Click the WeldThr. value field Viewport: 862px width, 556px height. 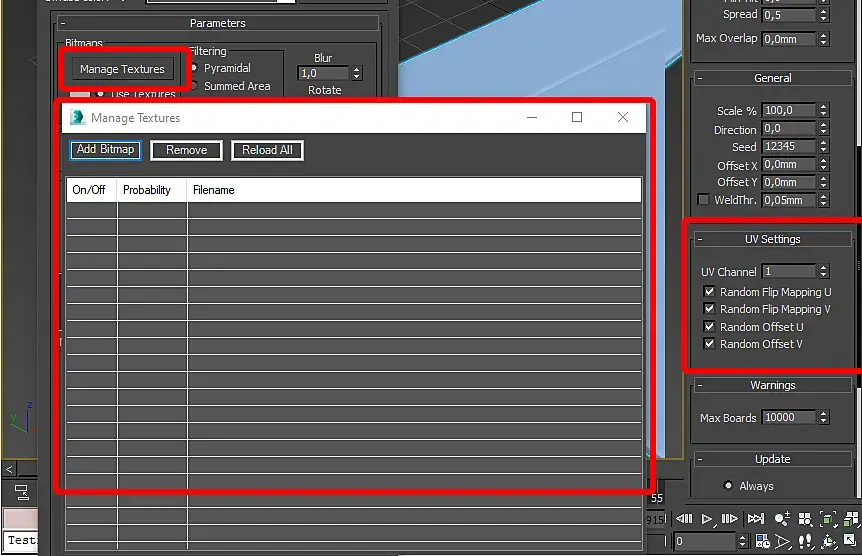coord(789,200)
